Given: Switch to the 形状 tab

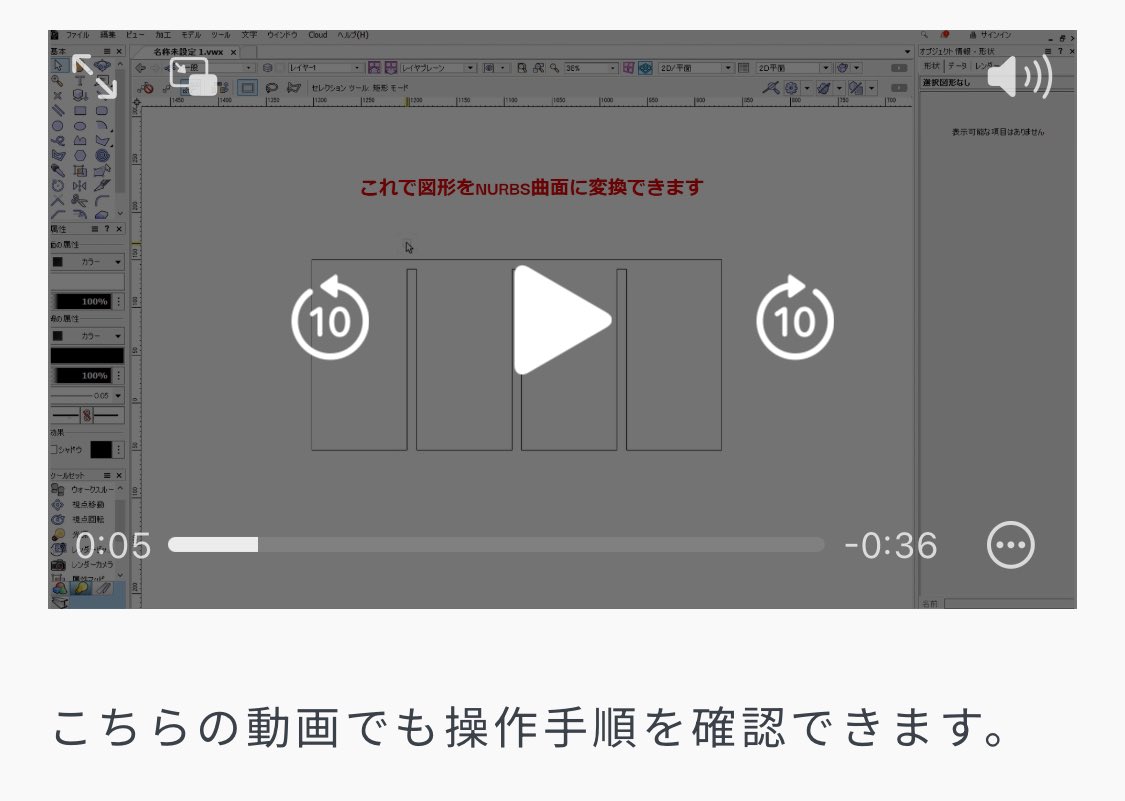Looking at the screenshot, I should pos(931,66).
